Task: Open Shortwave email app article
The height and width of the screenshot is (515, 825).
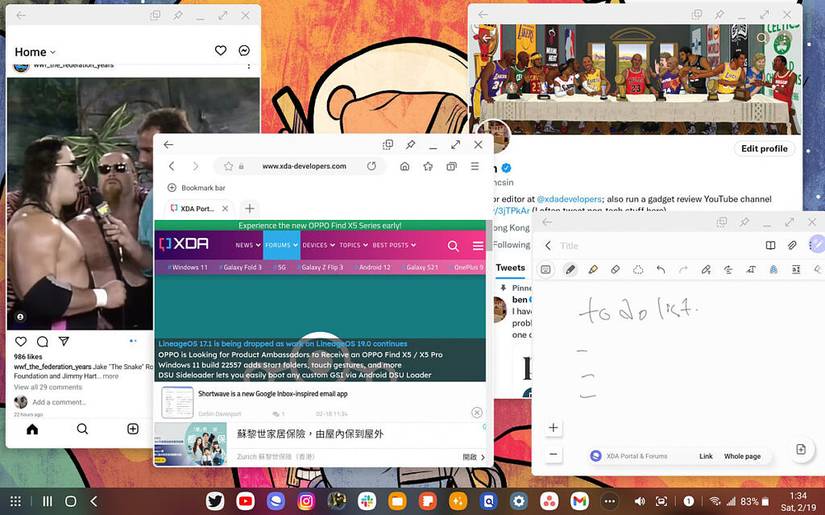Action: [x=273, y=393]
